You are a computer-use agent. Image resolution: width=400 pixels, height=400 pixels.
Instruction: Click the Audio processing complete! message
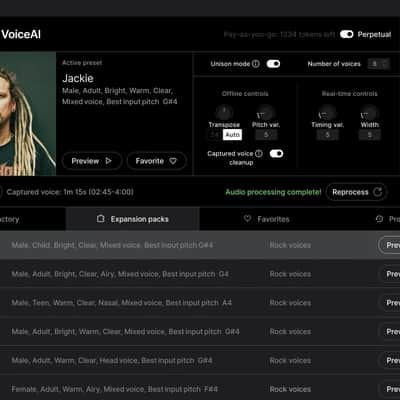pyautogui.click(x=273, y=192)
